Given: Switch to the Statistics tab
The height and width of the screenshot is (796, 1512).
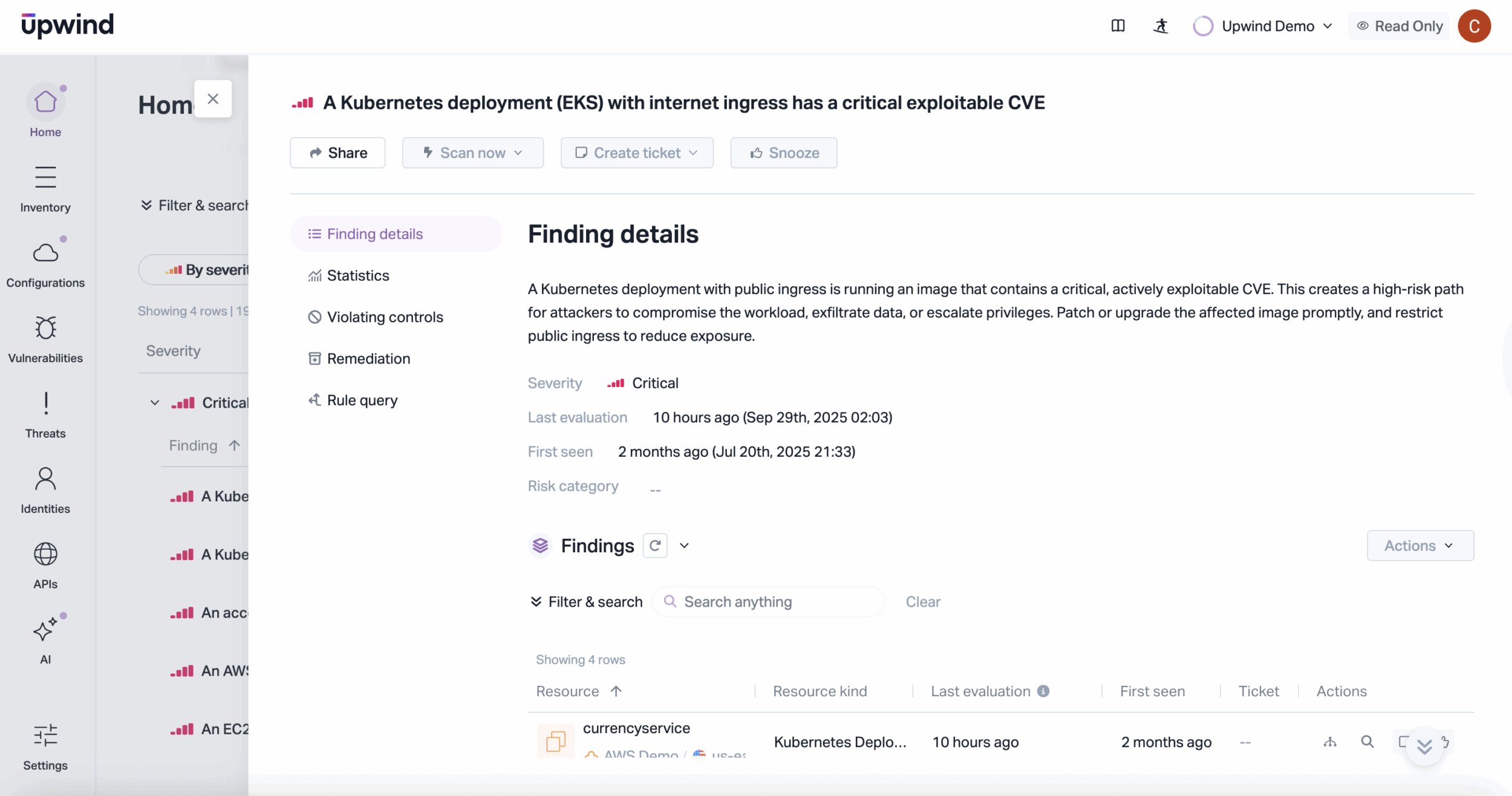Looking at the screenshot, I should click(358, 276).
